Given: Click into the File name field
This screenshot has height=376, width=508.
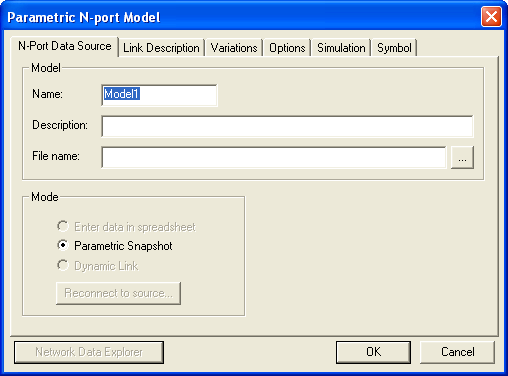Looking at the screenshot, I should pyautogui.click(x=274, y=157).
